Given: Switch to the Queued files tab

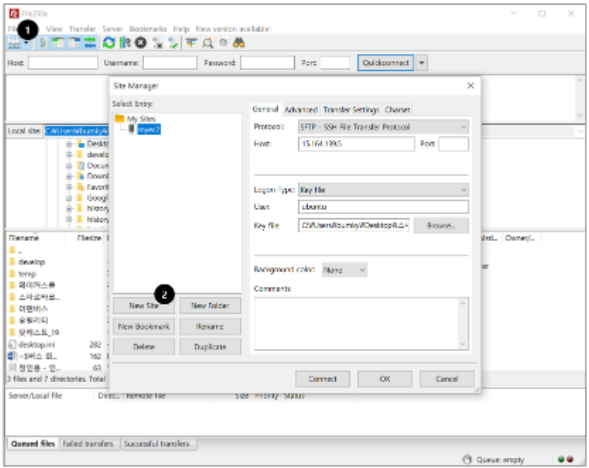Looking at the screenshot, I should [x=33, y=444].
